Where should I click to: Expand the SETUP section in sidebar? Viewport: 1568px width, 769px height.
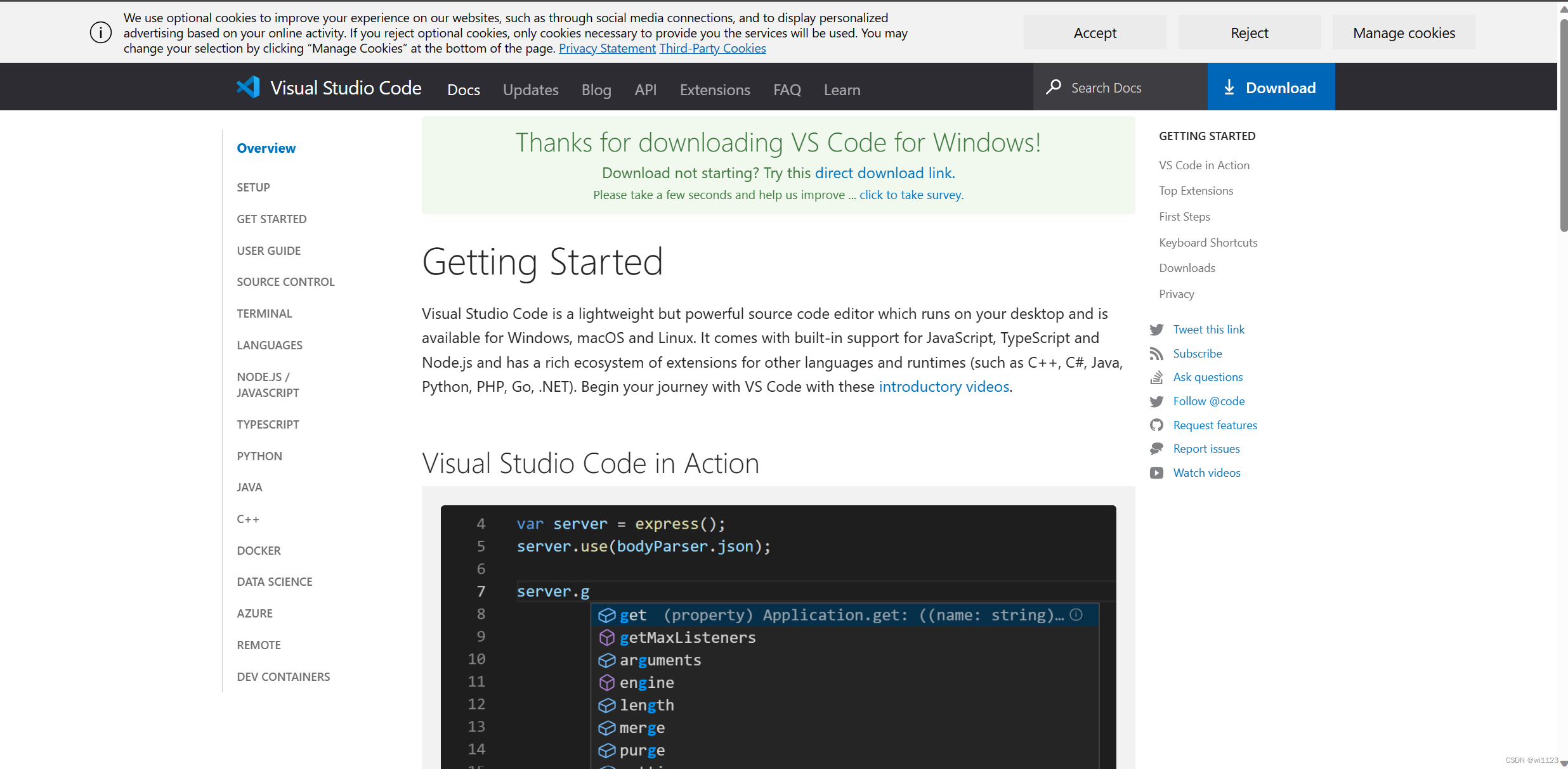253,188
